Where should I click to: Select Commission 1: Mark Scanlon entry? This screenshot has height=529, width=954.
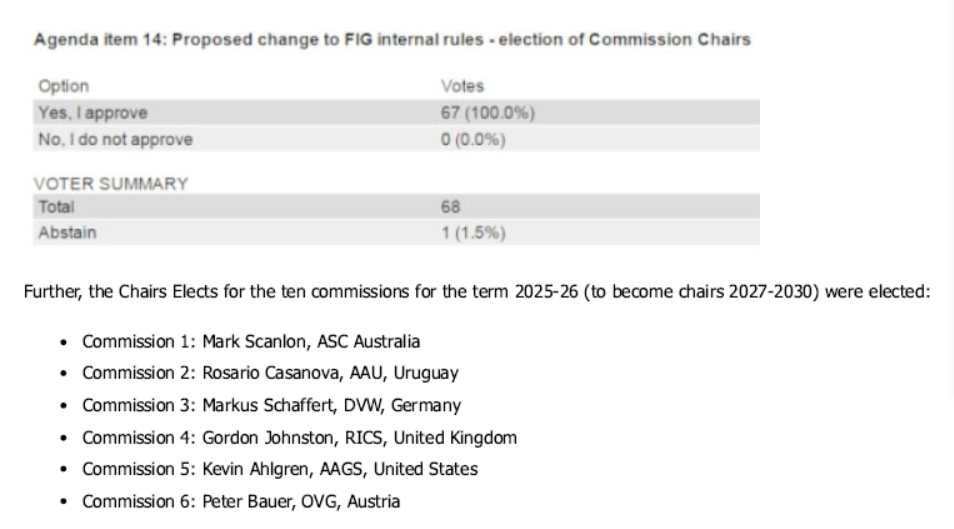251,342
